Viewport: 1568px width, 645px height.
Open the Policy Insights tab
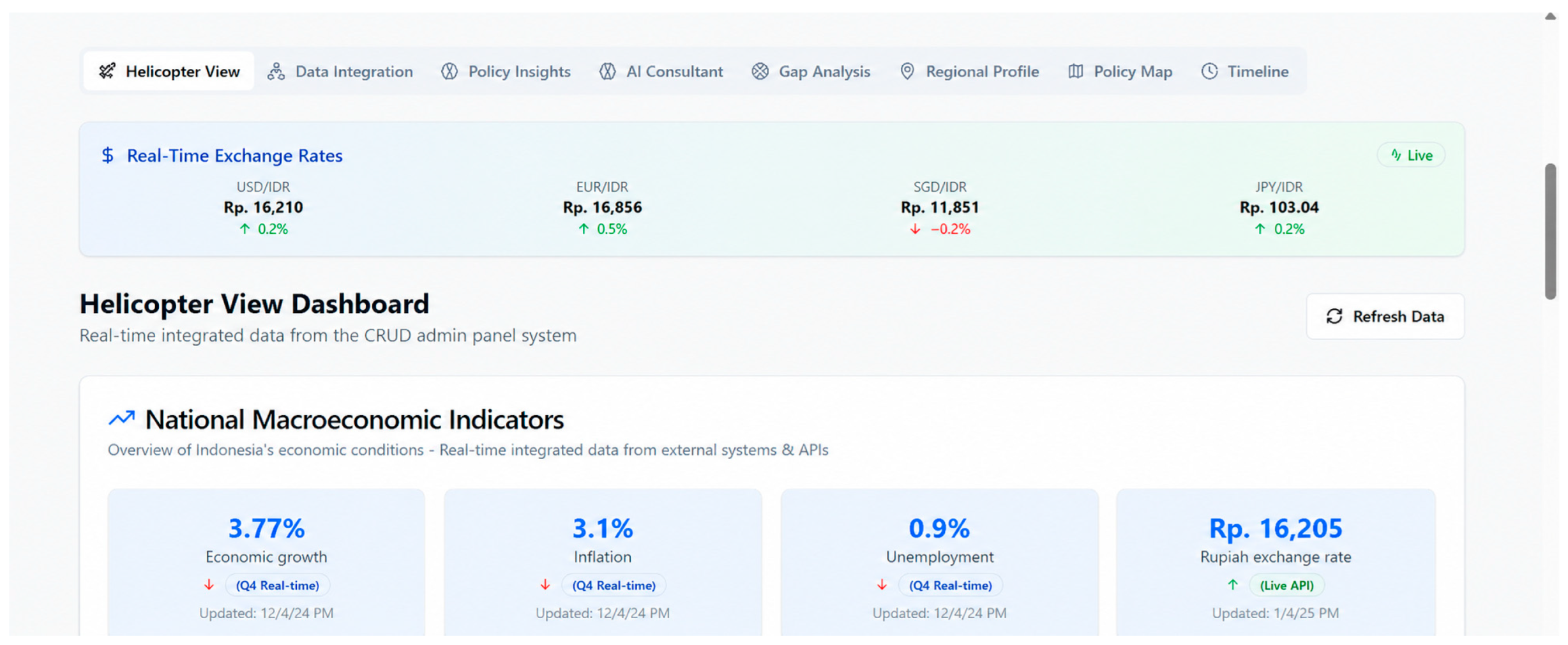(x=506, y=71)
